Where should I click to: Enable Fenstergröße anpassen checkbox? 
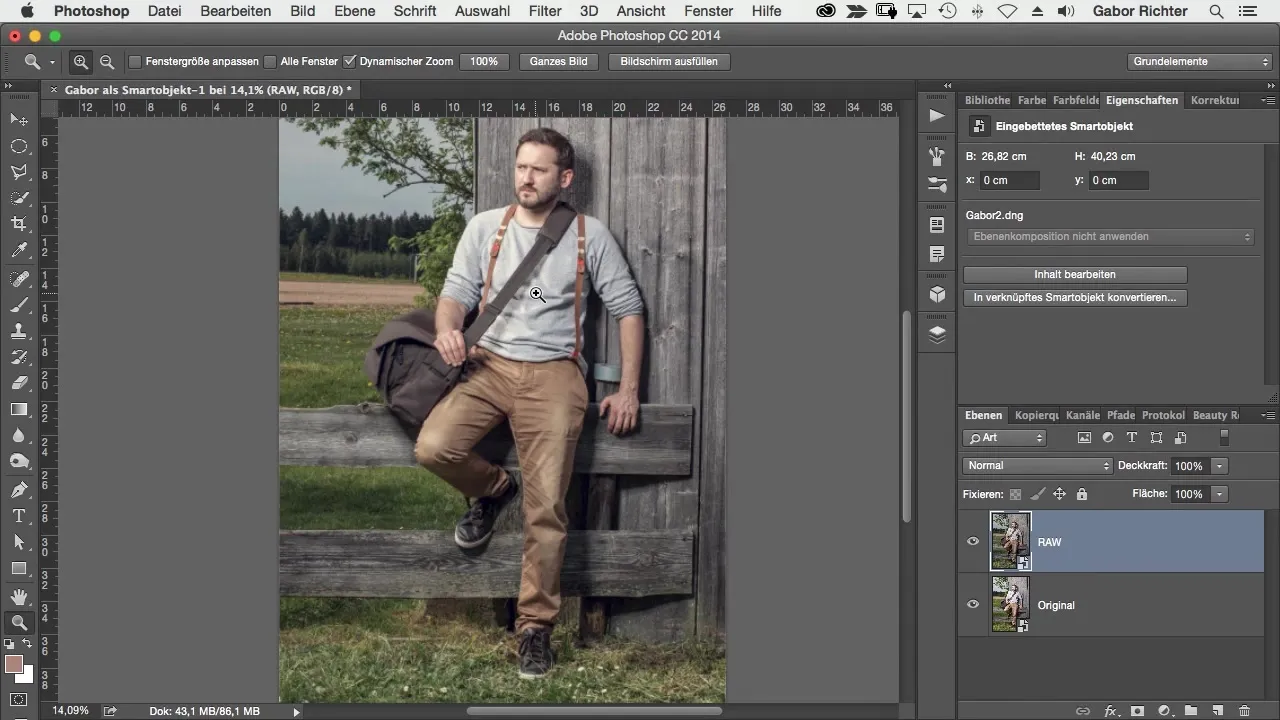(x=135, y=61)
